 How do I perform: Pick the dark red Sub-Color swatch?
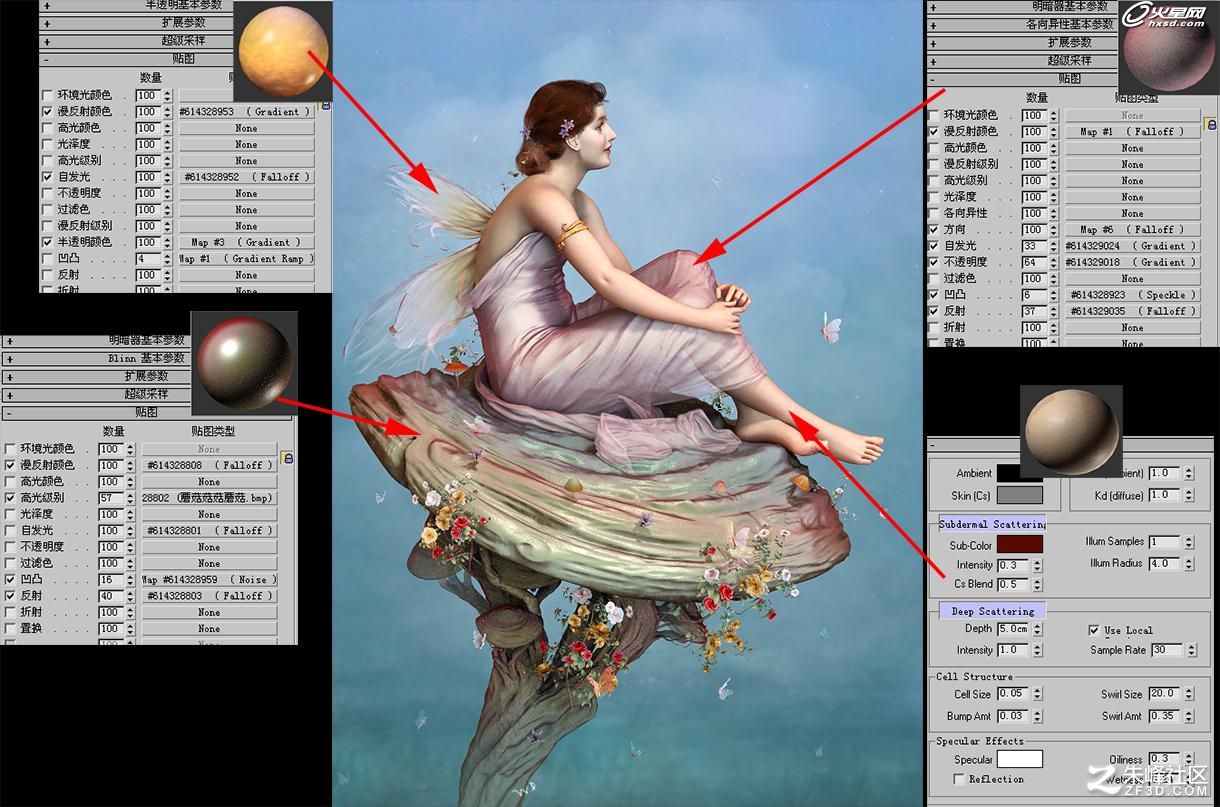pos(1020,544)
